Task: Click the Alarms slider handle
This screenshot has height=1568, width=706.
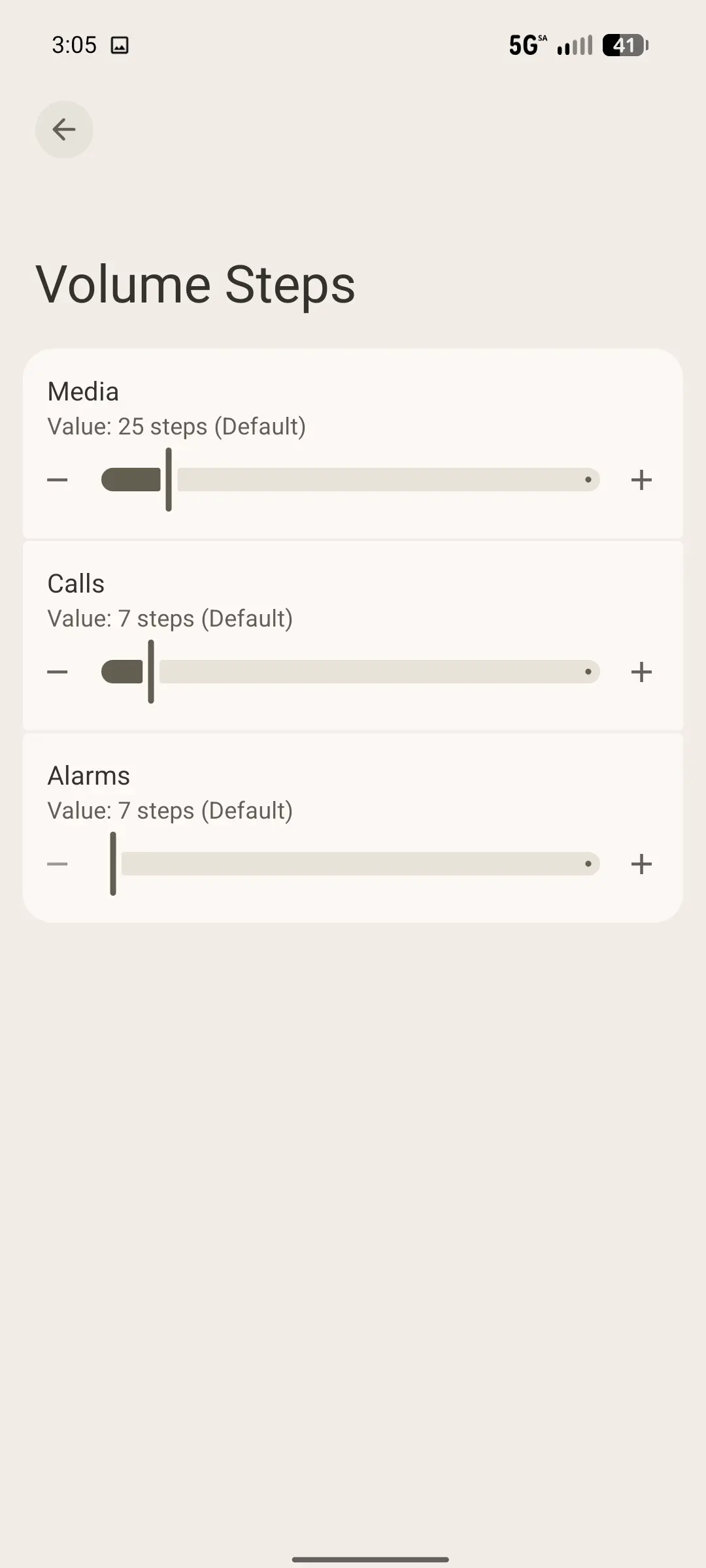Action: coord(113,864)
